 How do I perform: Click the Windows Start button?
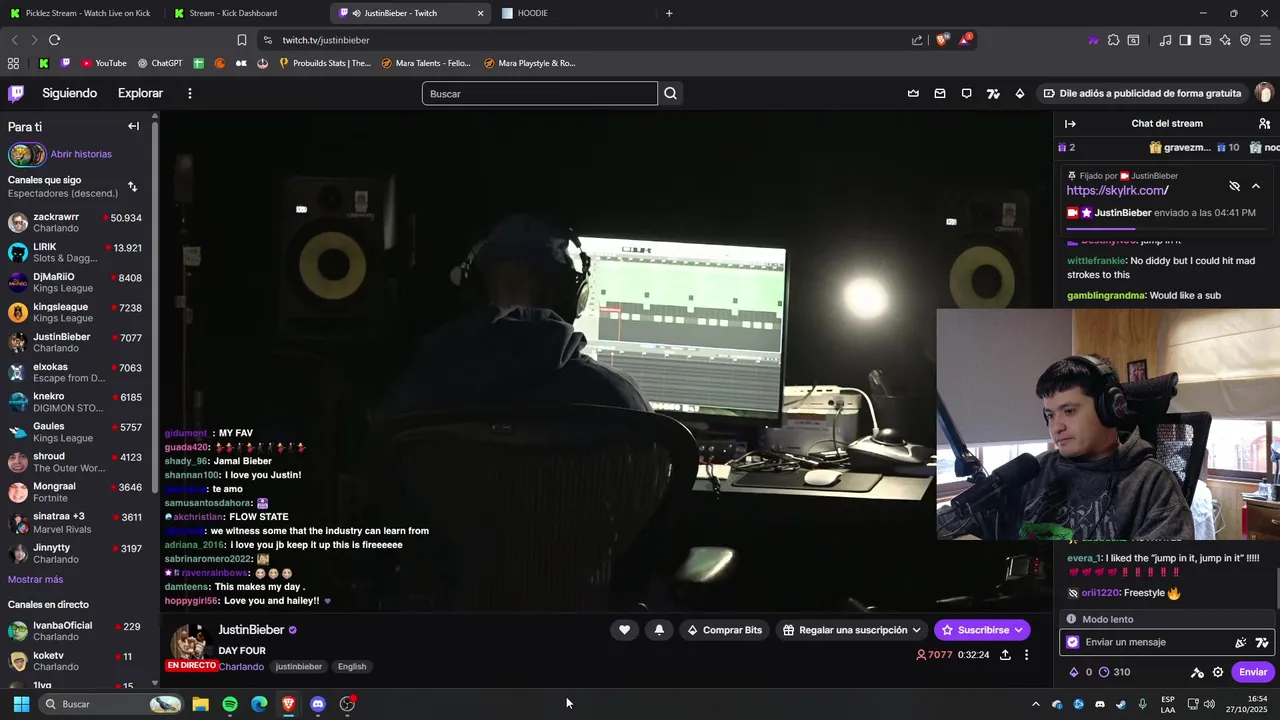pos(21,704)
